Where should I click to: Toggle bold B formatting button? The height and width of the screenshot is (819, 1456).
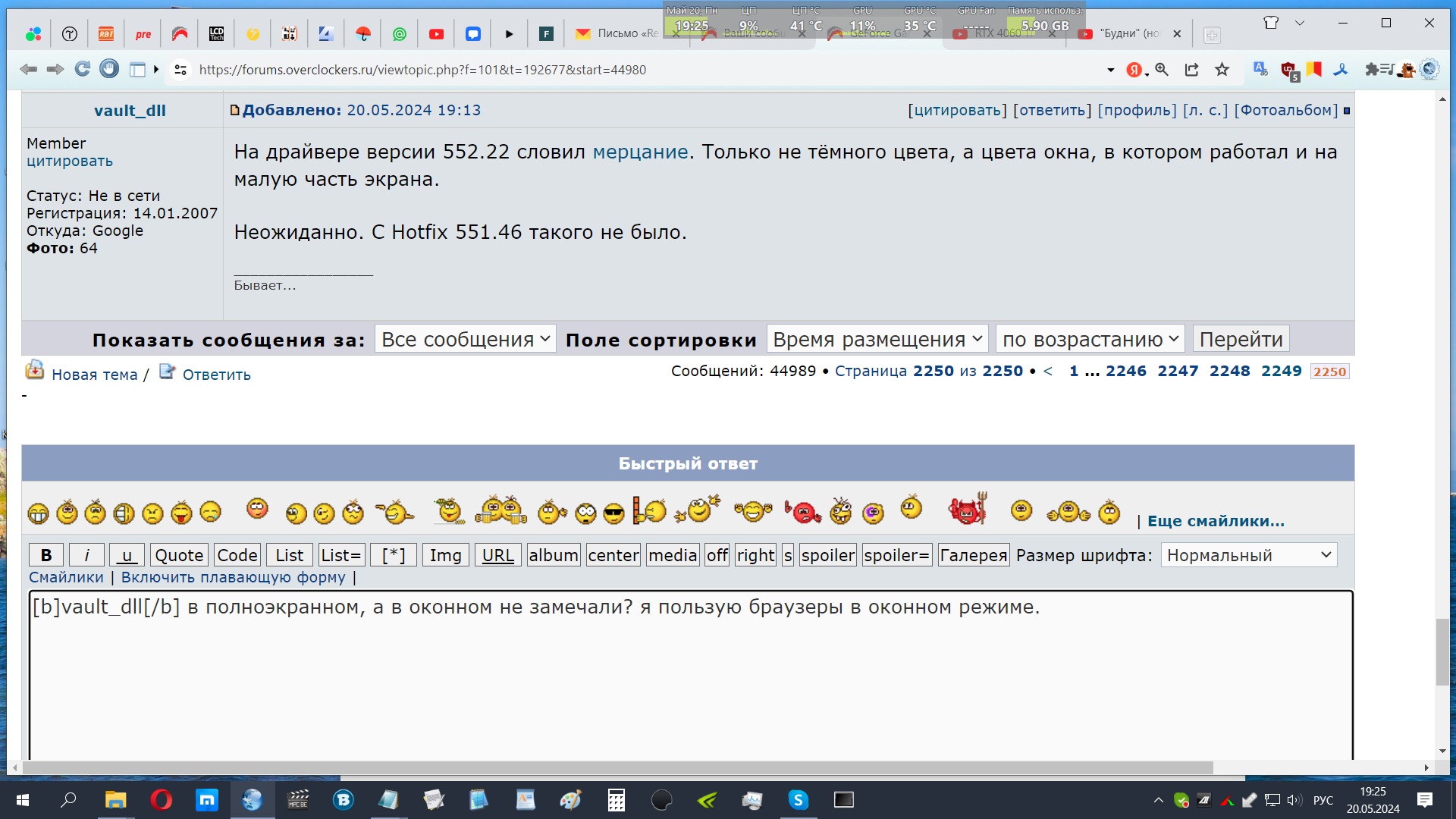[x=45, y=555]
